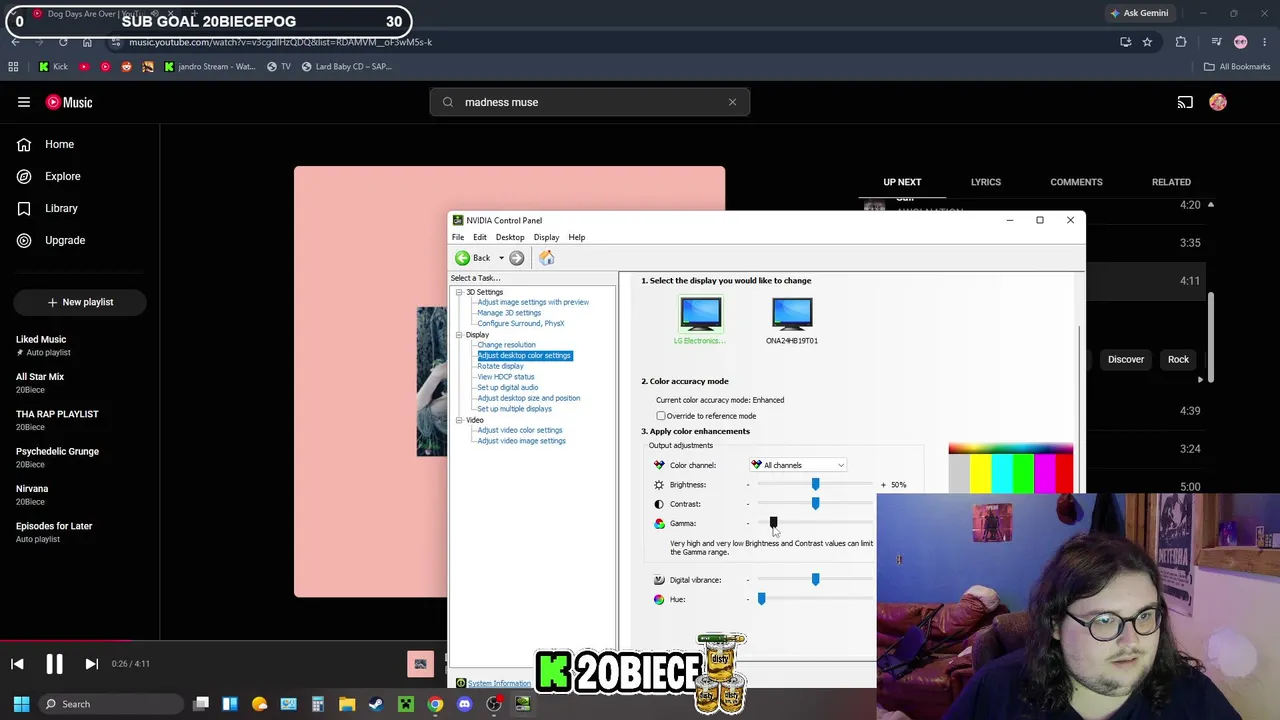Open the Display menu in NVIDIA Control Panel
The height and width of the screenshot is (720, 1280).
pos(546,237)
